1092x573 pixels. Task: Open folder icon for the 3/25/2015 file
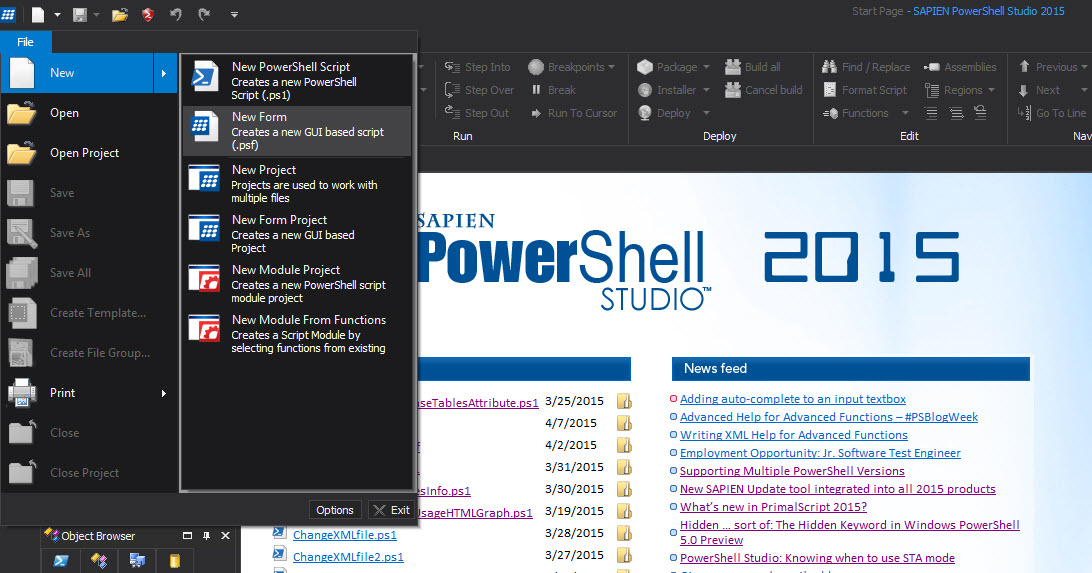(624, 401)
